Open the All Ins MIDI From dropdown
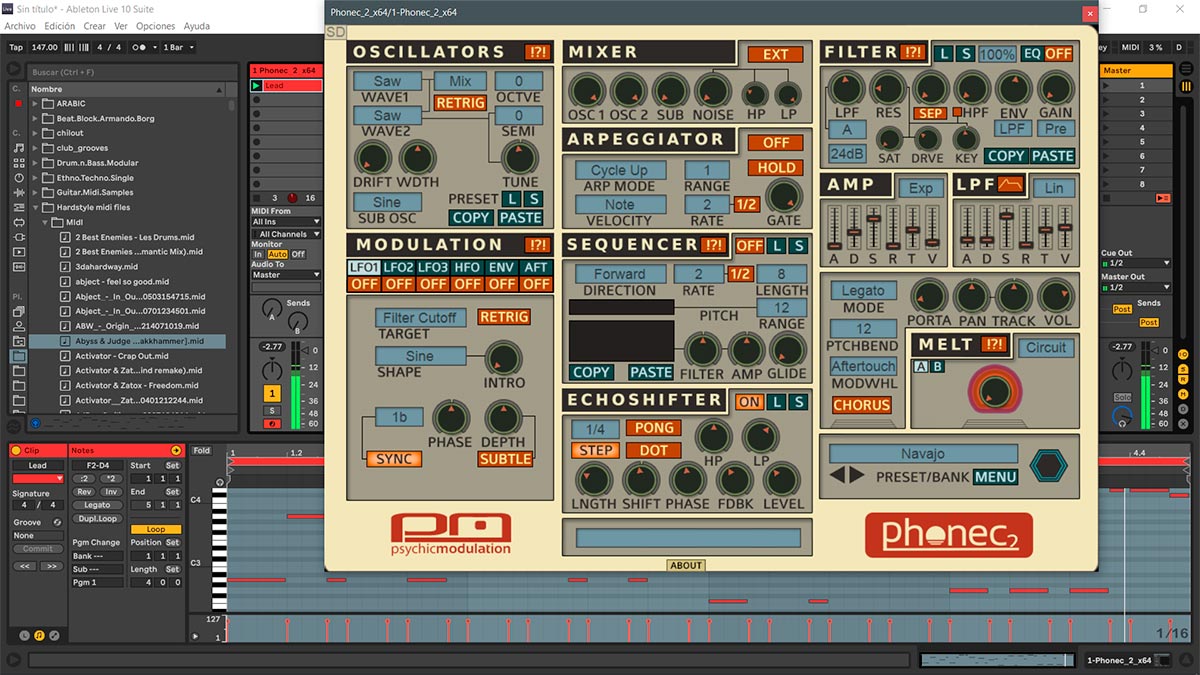 [x=286, y=222]
